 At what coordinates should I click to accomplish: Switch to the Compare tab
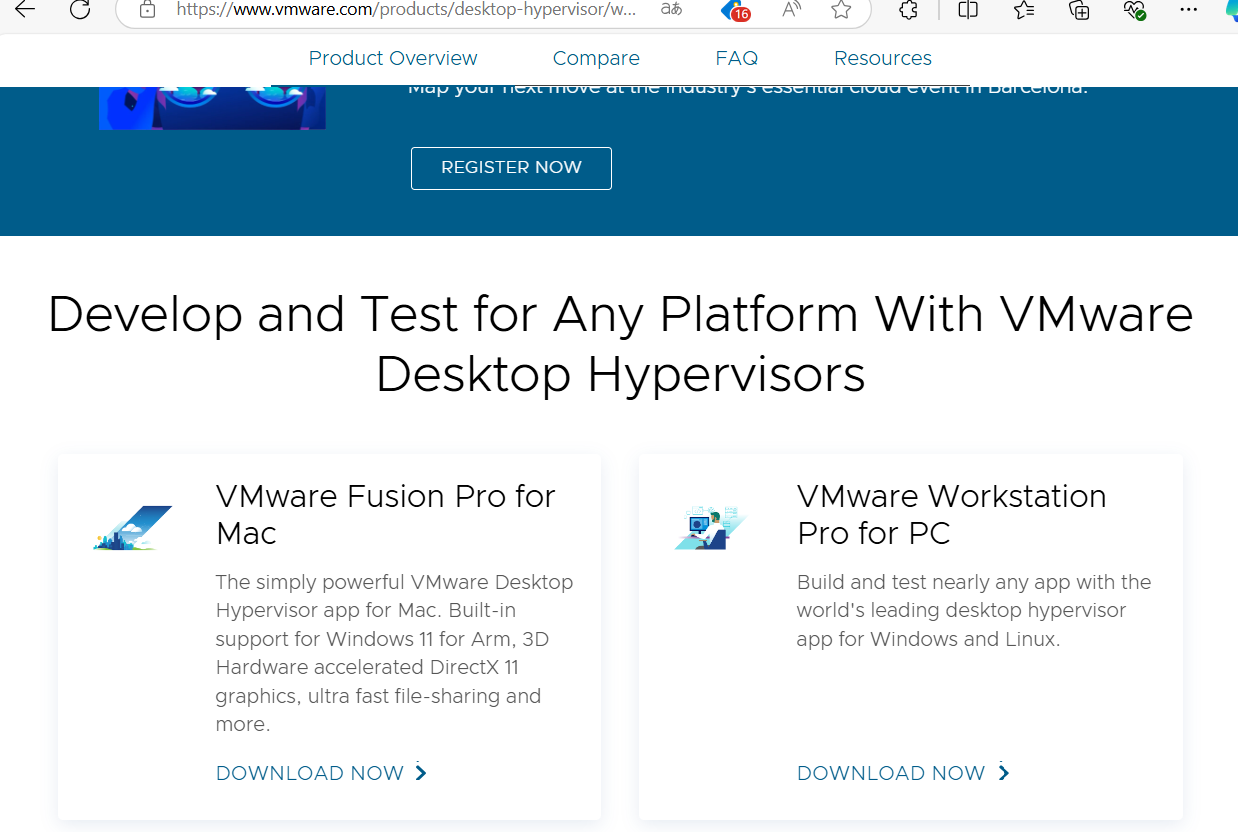pos(596,58)
